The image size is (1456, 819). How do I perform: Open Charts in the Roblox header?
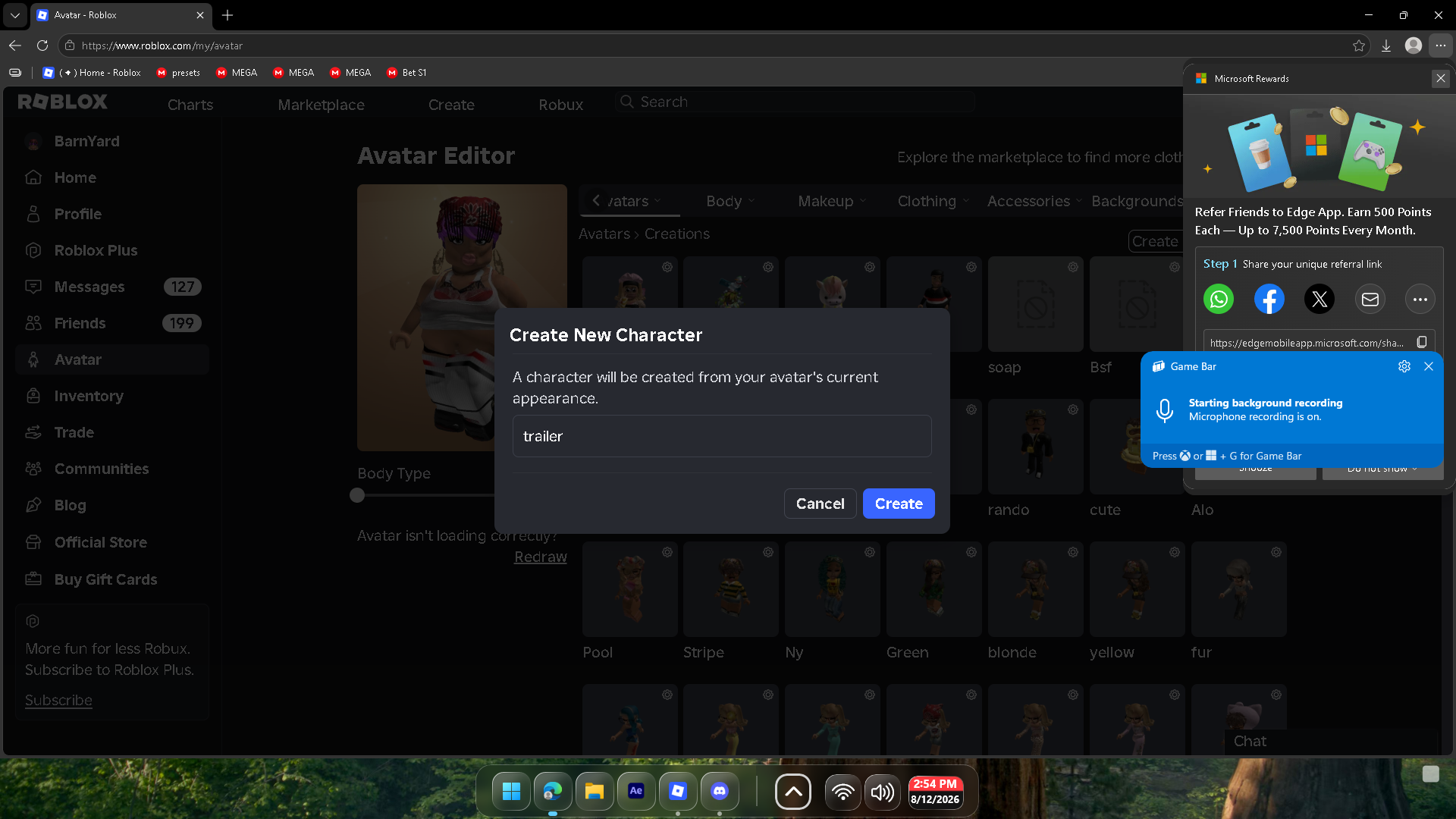pyautogui.click(x=190, y=105)
